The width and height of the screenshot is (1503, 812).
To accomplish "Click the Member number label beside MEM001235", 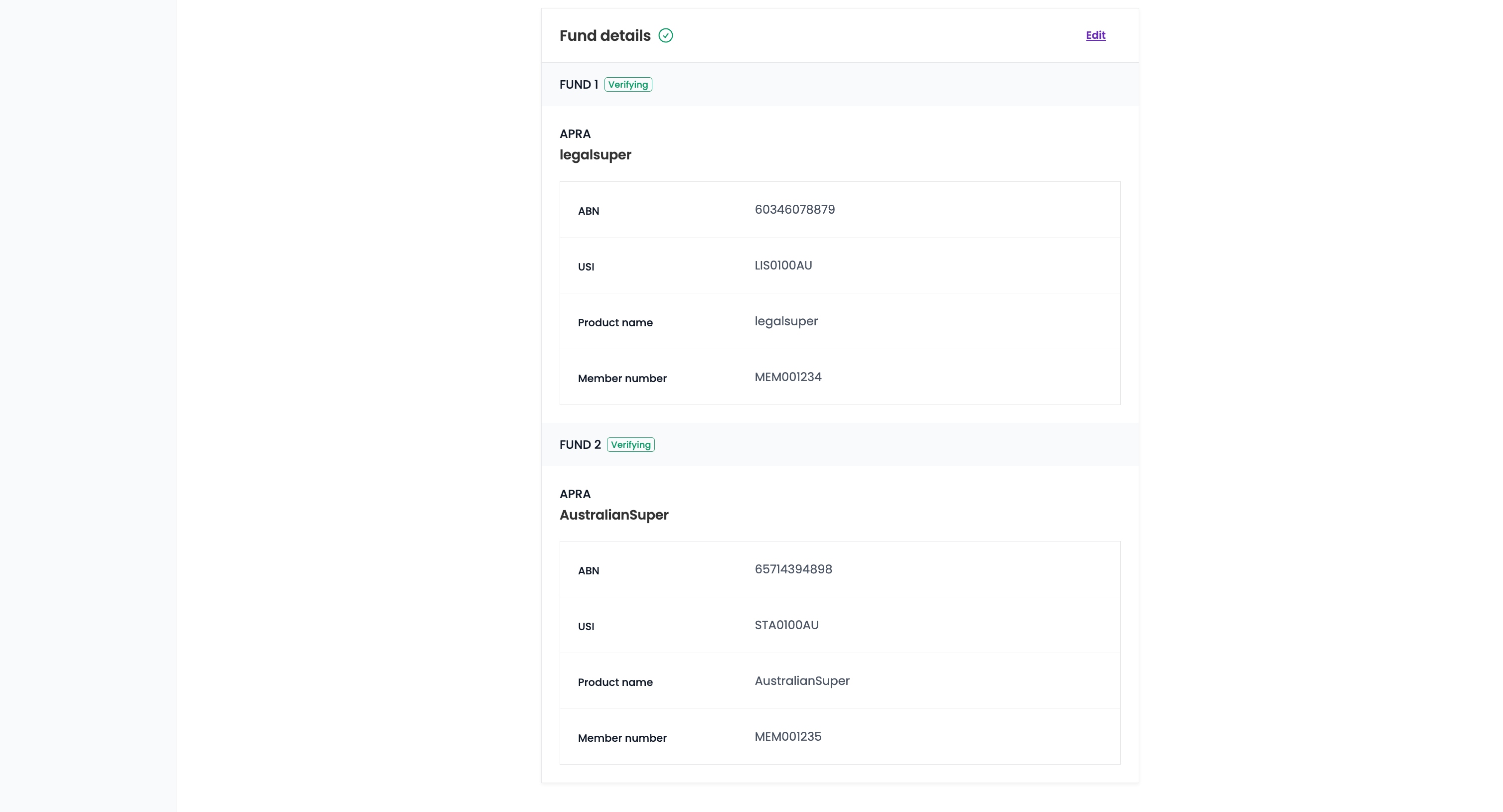I will tap(622, 738).
